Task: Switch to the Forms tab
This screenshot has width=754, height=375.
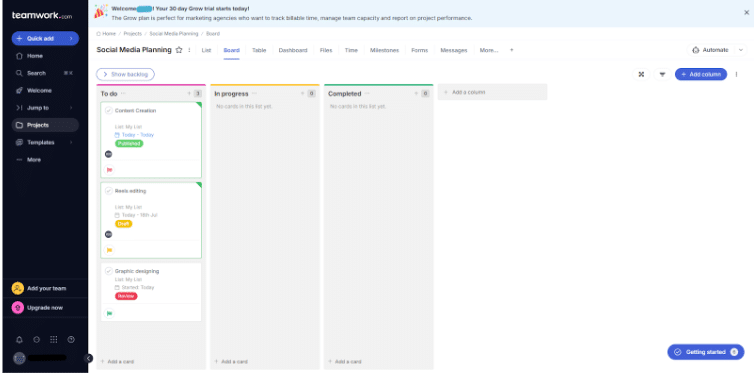Action: point(419,50)
